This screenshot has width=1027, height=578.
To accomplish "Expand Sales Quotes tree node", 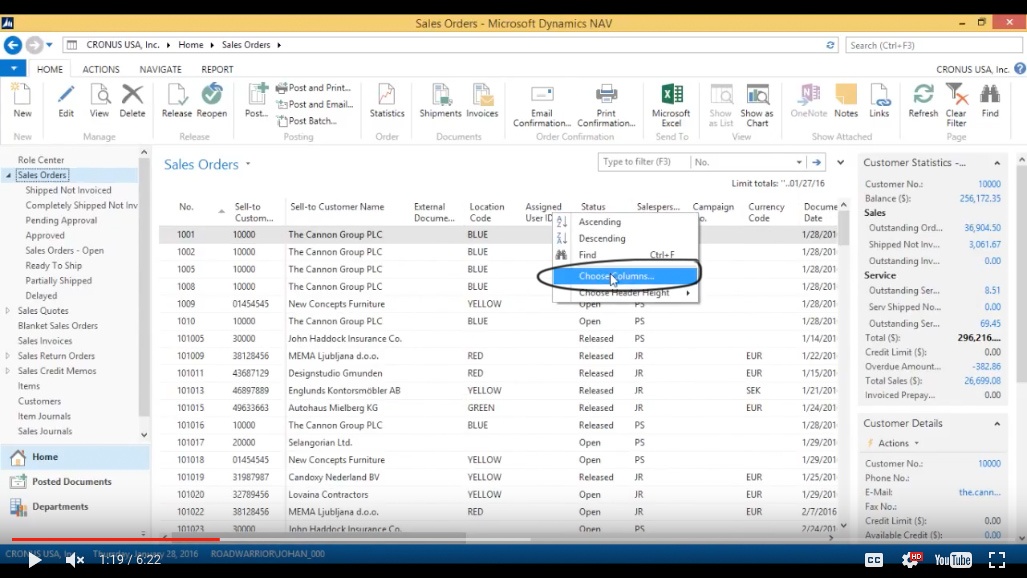I will 8,311.
